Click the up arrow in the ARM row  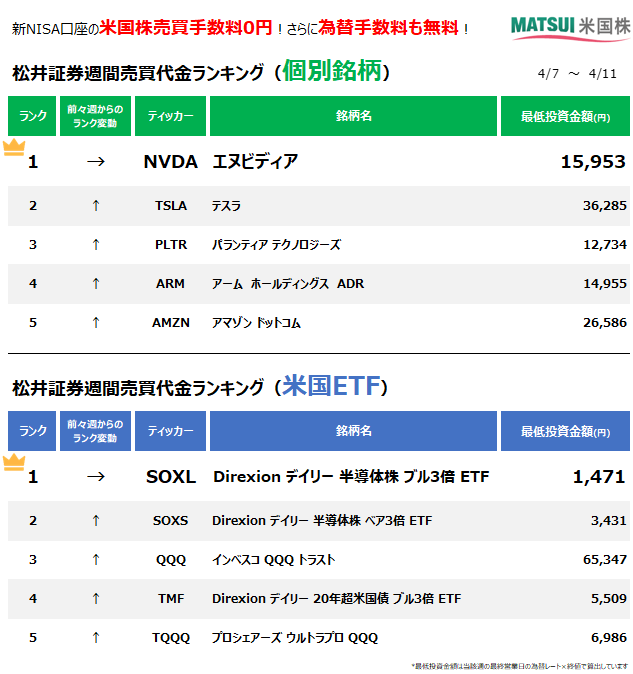tap(95, 284)
